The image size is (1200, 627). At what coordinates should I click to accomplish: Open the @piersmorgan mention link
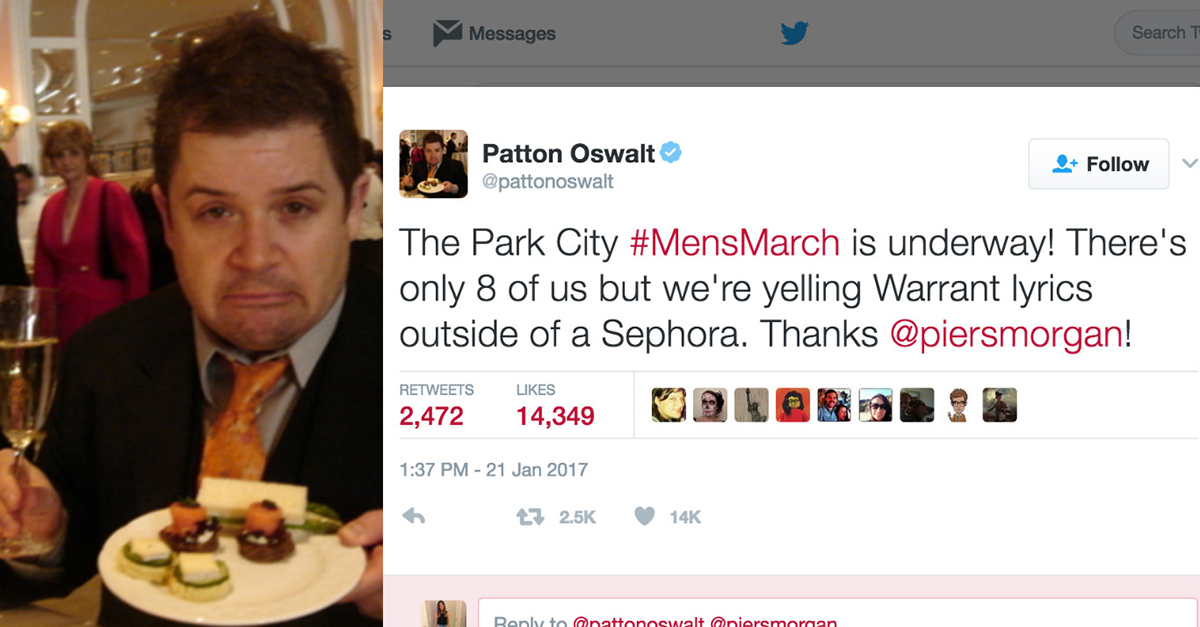[1006, 334]
